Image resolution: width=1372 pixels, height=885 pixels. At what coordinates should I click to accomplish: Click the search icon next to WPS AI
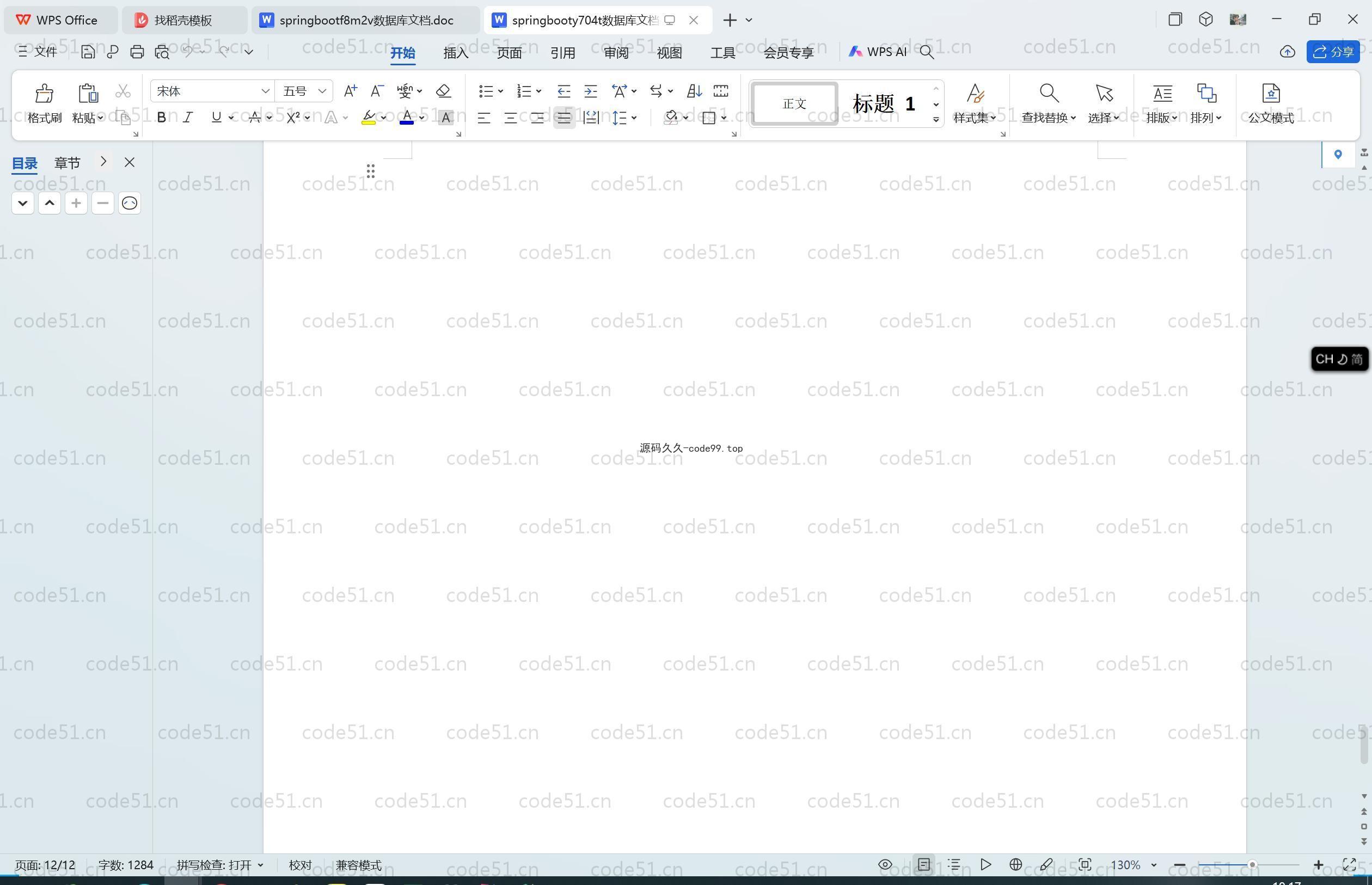pyautogui.click(x=927, y=52)
